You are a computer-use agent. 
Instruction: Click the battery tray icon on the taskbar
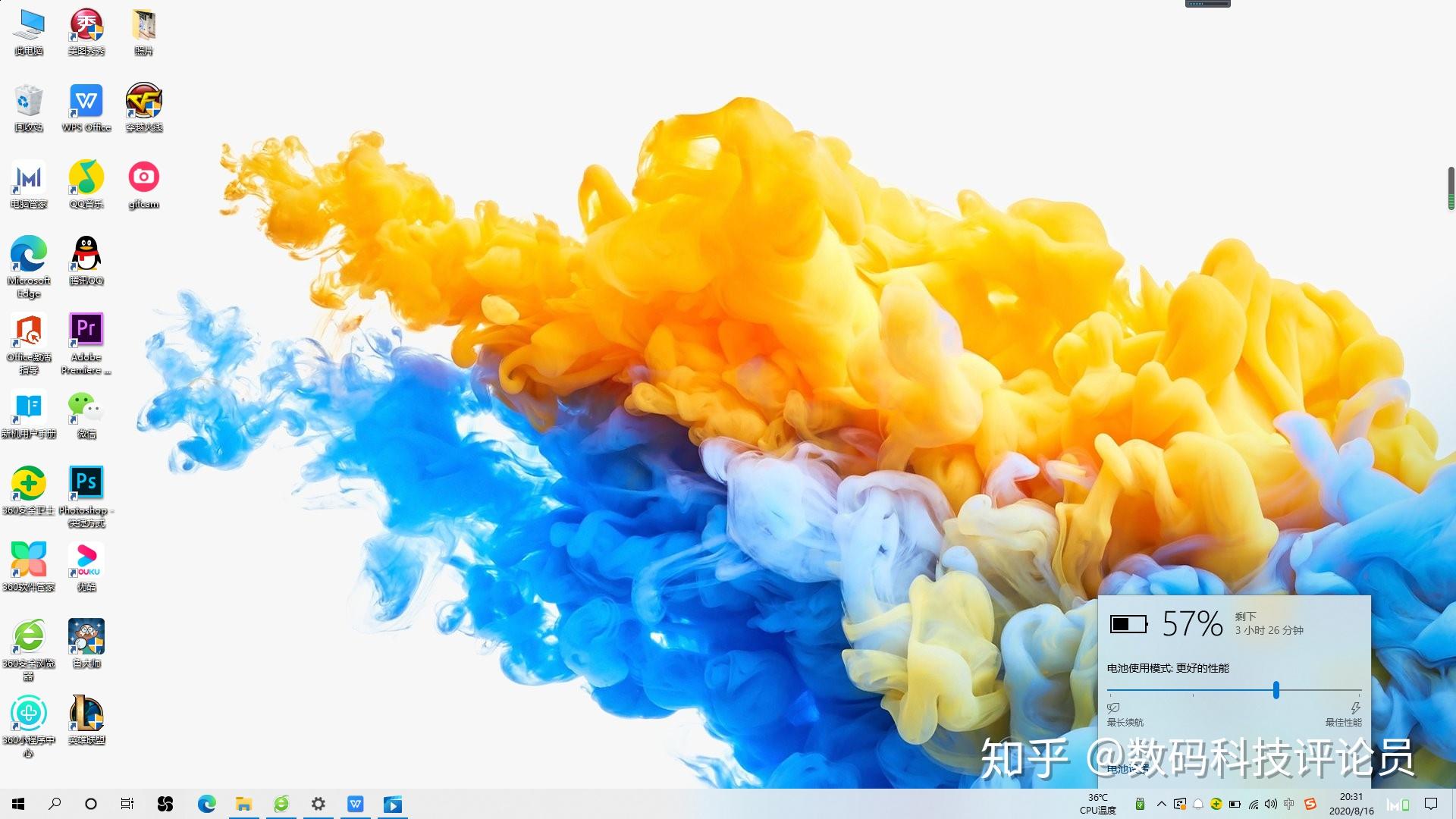pos(1235,804)
